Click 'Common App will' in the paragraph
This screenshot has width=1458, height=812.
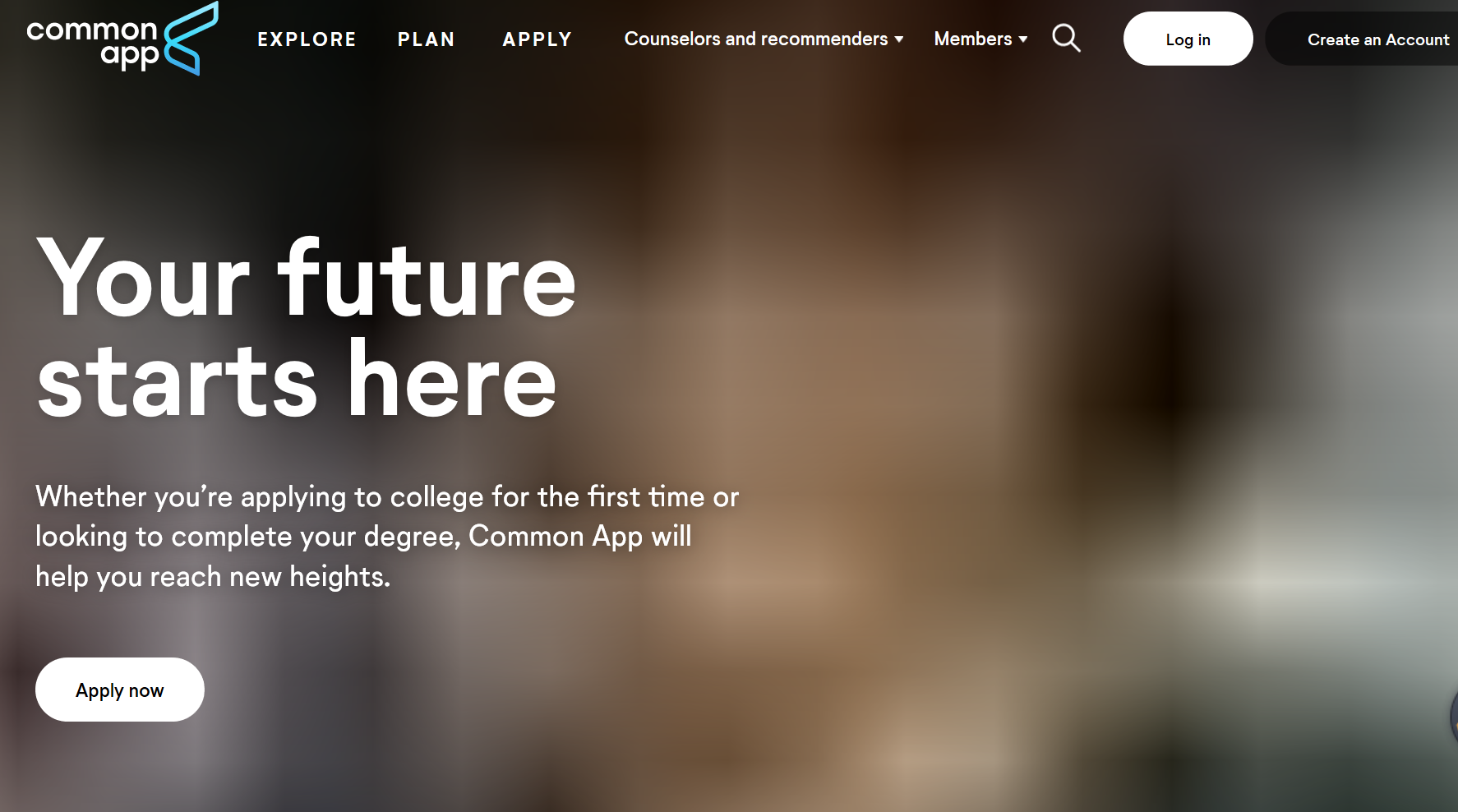pyautogui.click(x=580, y=537)
